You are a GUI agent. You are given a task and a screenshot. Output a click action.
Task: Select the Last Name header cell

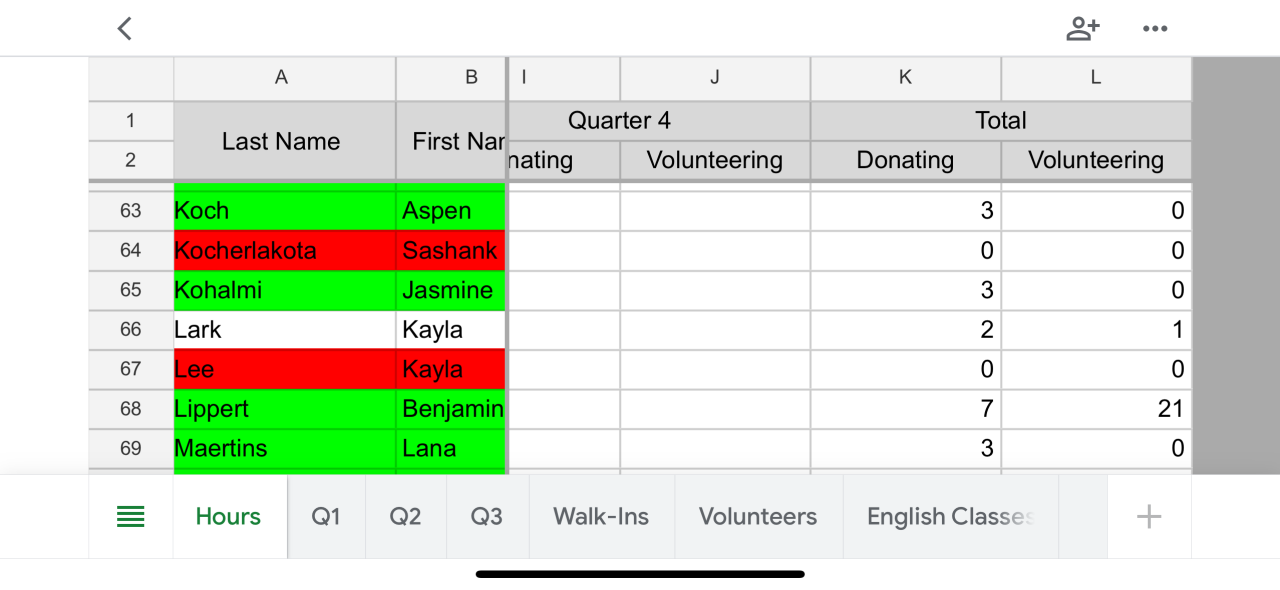point(282,141)
